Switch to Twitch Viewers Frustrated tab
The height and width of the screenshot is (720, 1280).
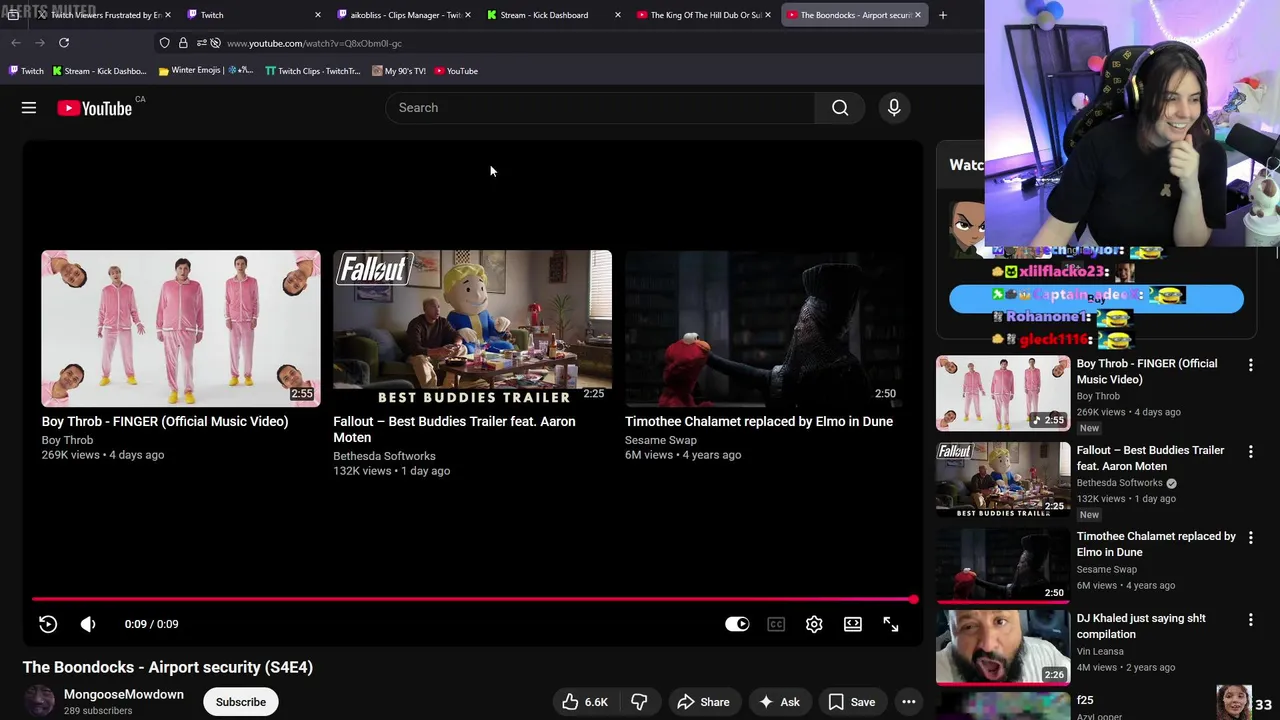[x=104, y=15]
